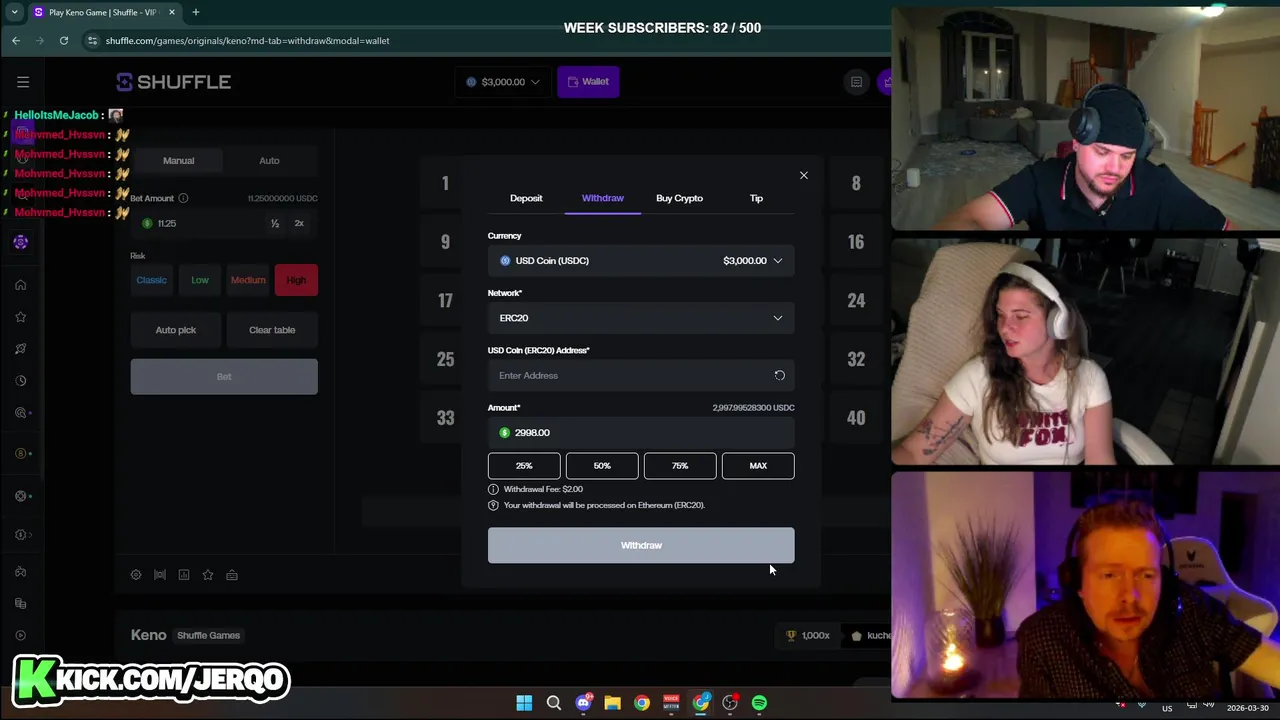
Task: Reload the page in Chrome
Action: click(64, 40)
